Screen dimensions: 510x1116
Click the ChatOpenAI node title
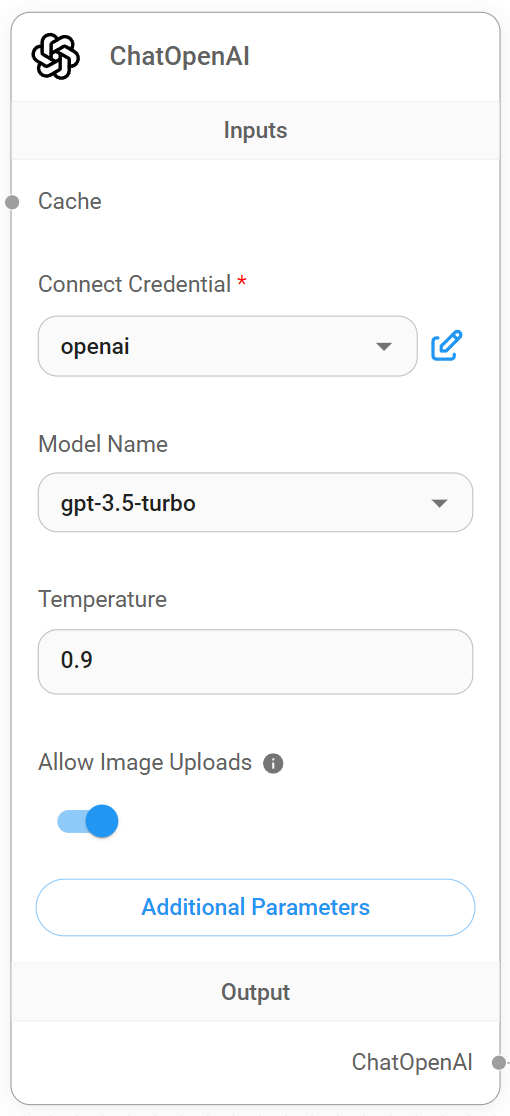point(179,57)
